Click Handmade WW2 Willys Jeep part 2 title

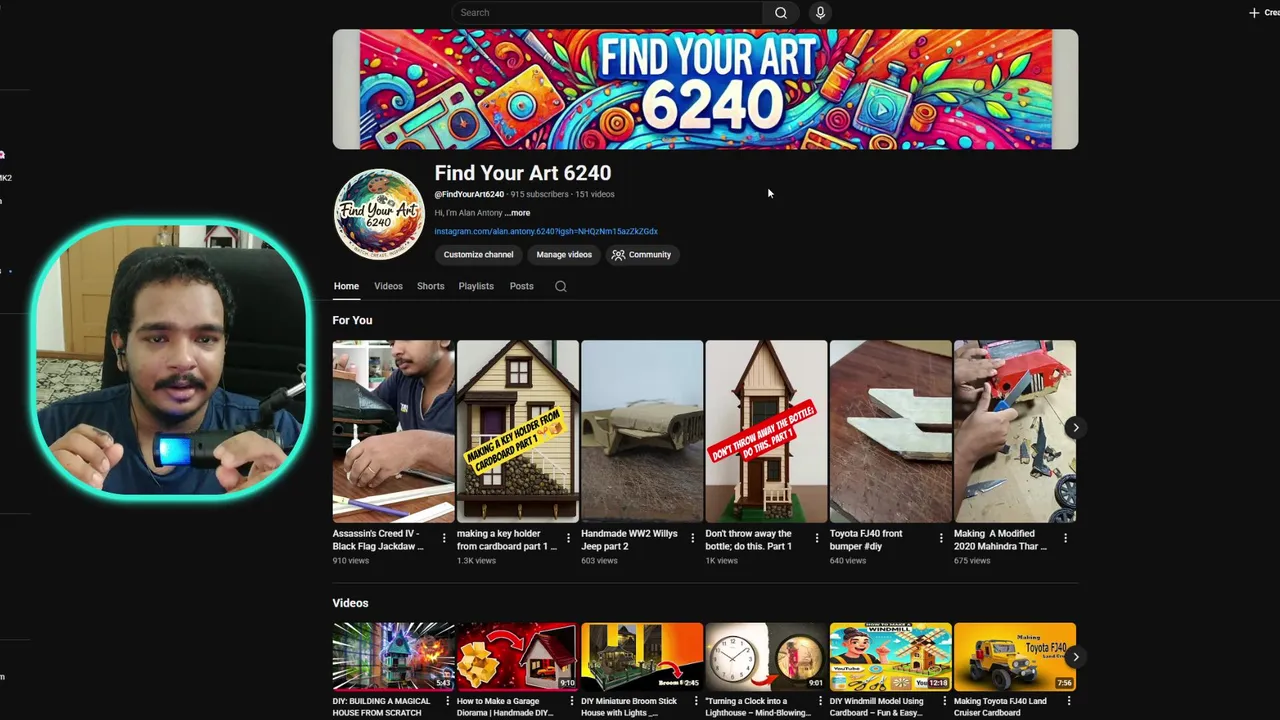pyautogui.click(x=629, y=540)
